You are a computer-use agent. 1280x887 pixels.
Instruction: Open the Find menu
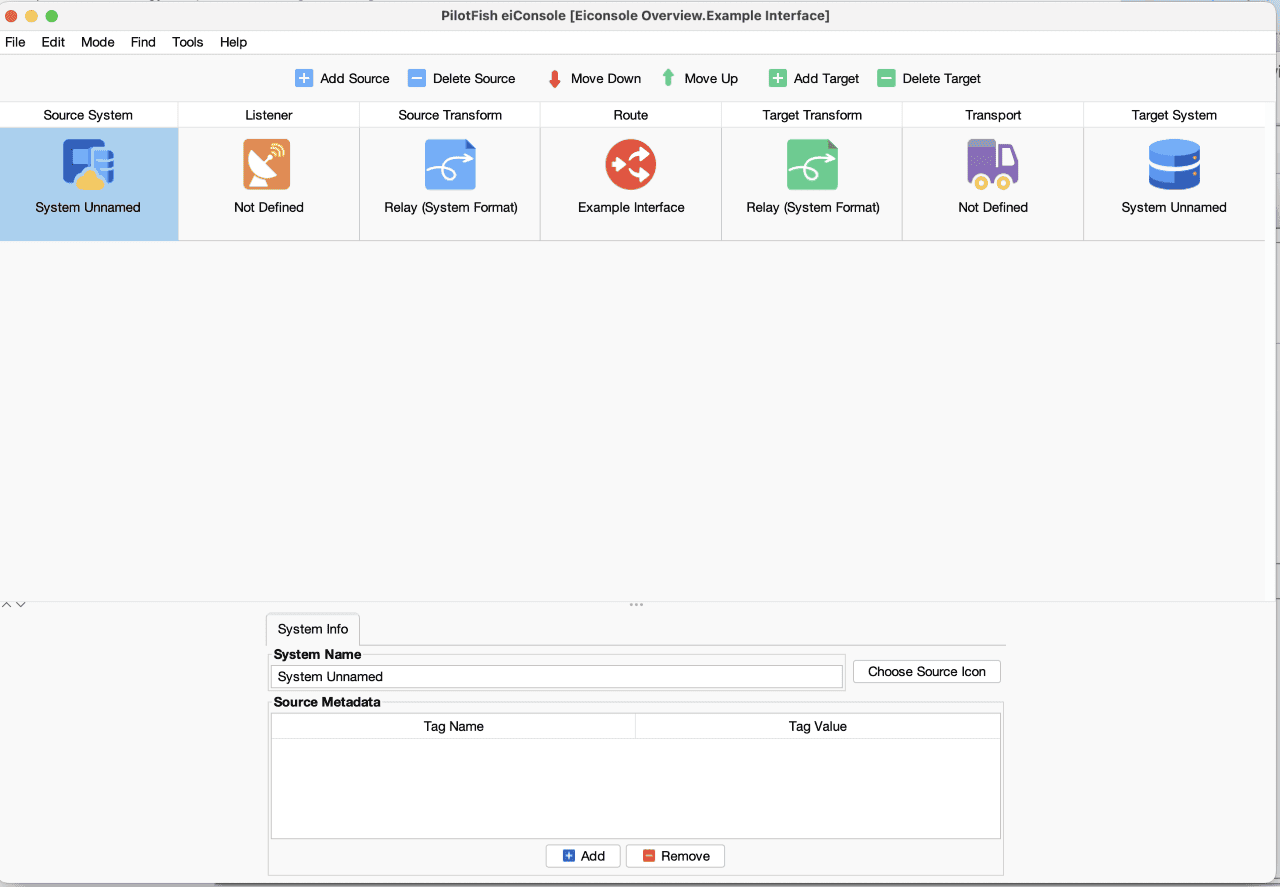pos(143,42)
